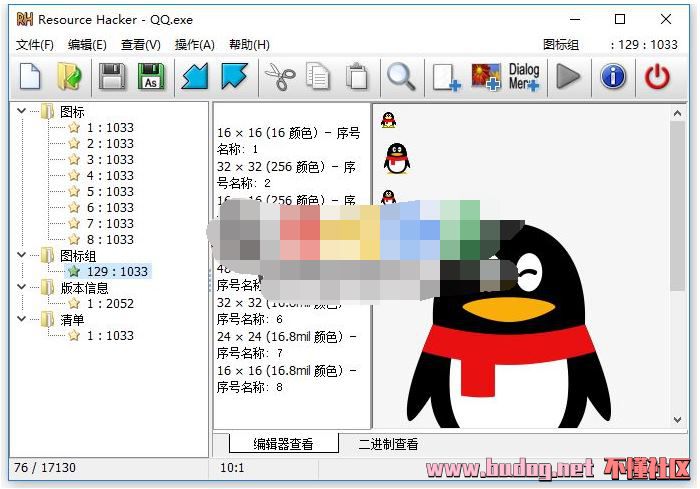Image resolution: width=700 pixels, height=489 pixels.
Task: Click the 16 x 16 (16 颜色) entry text
Action: 288,141
